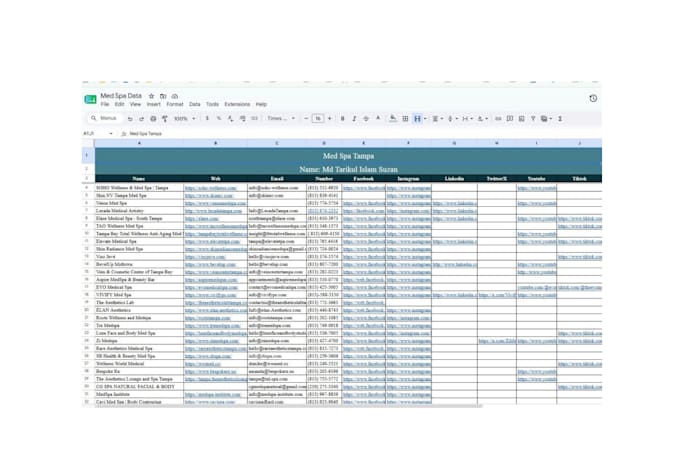Star the Med Spa Data document
680x459 pixels.
coord(151,96)
